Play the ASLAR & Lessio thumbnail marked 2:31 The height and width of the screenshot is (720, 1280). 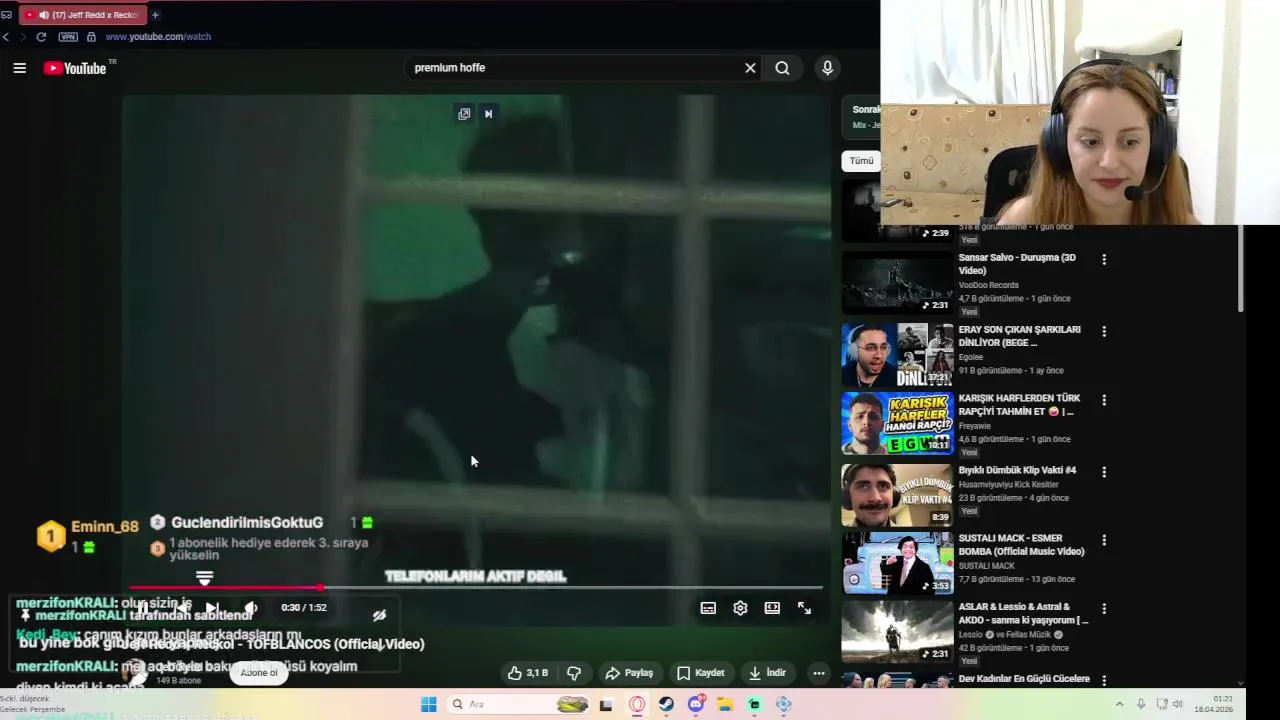pos(897,631)
